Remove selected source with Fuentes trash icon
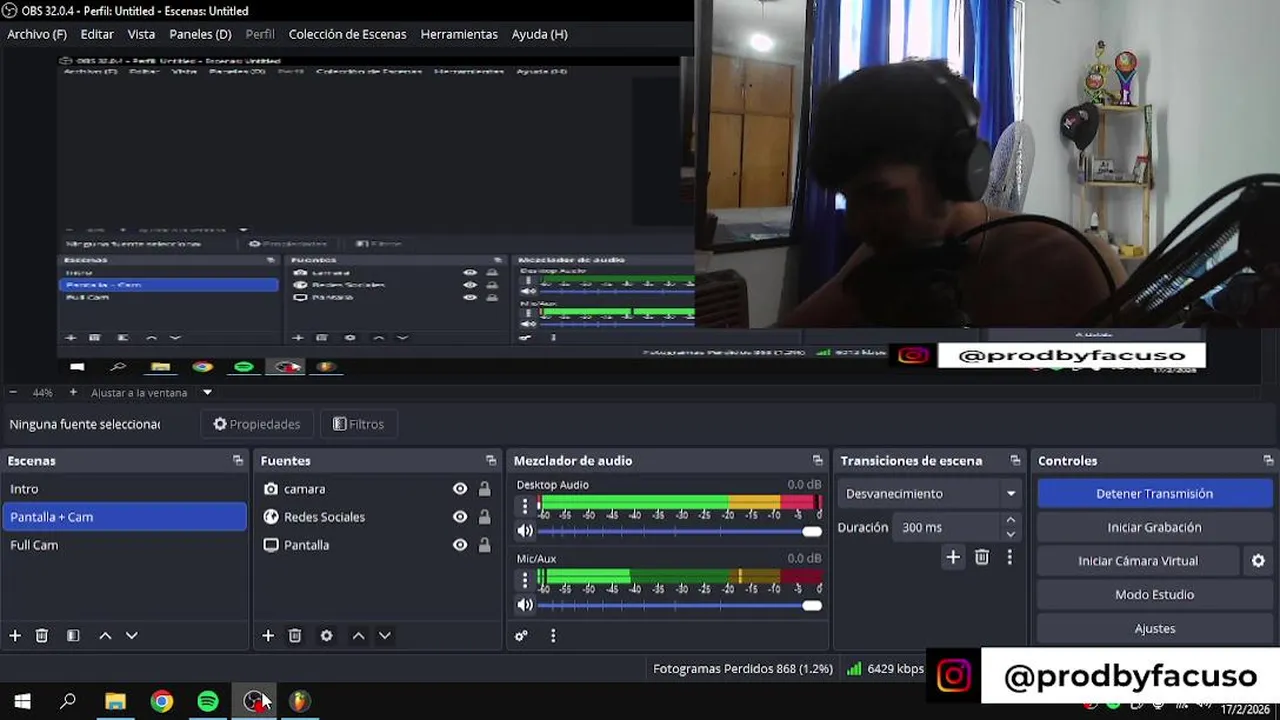Screen dimensions: 1280x720 [x=295, y=635]
